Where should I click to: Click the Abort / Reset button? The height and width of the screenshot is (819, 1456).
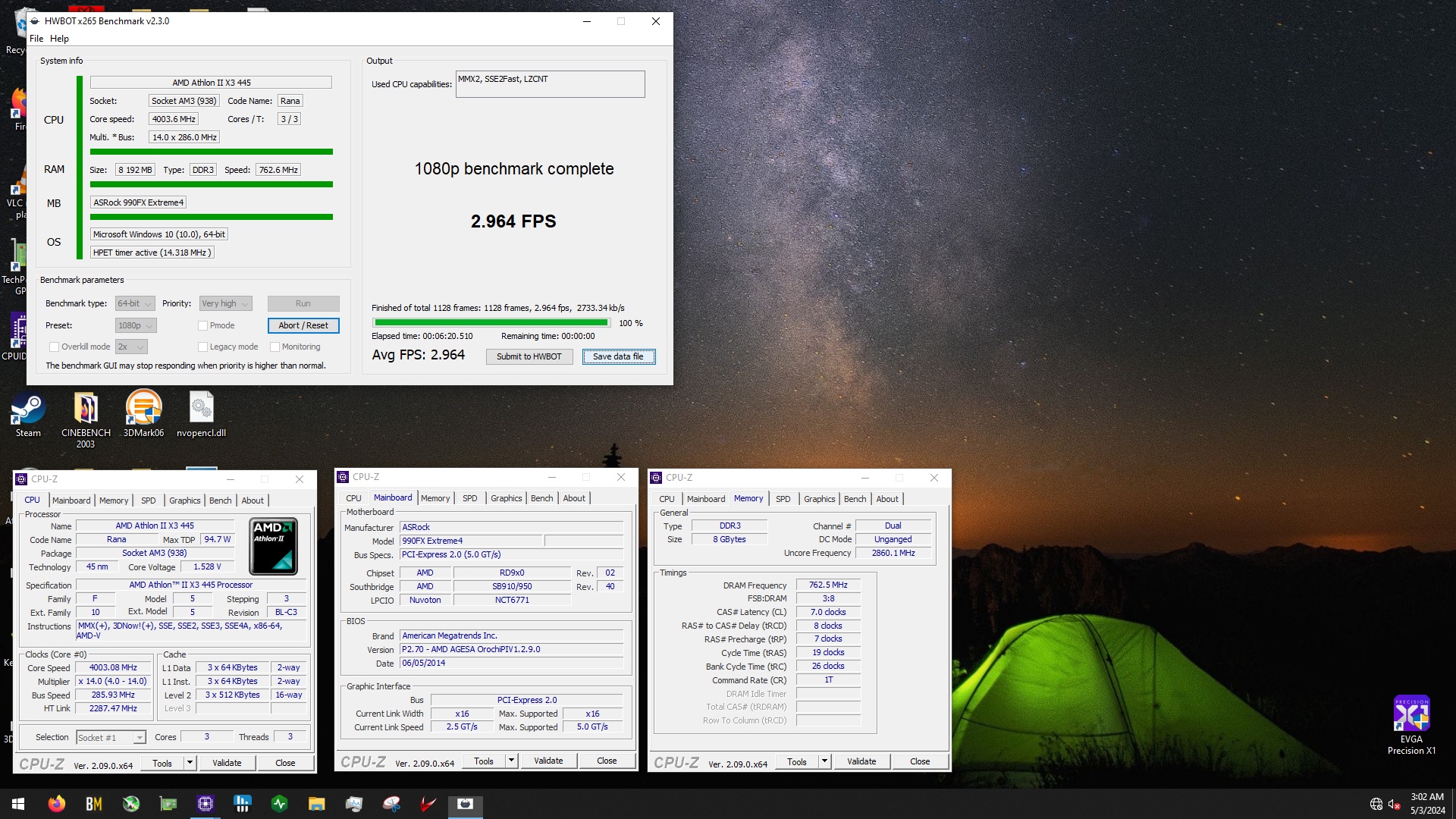pos(303,325)
